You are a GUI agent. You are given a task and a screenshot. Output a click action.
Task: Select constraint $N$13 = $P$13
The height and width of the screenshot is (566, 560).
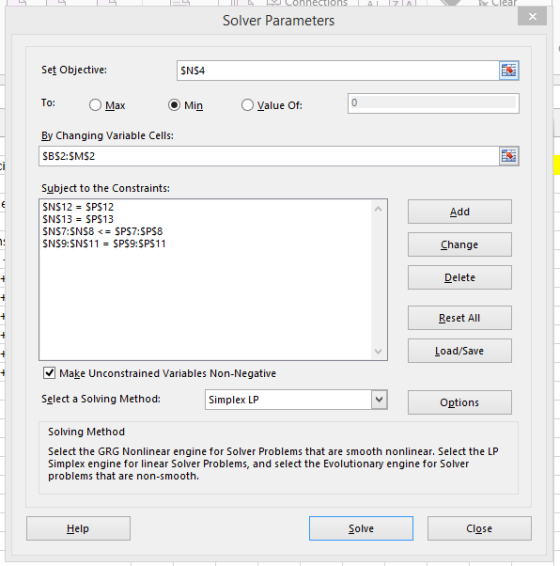click(78, 219)
